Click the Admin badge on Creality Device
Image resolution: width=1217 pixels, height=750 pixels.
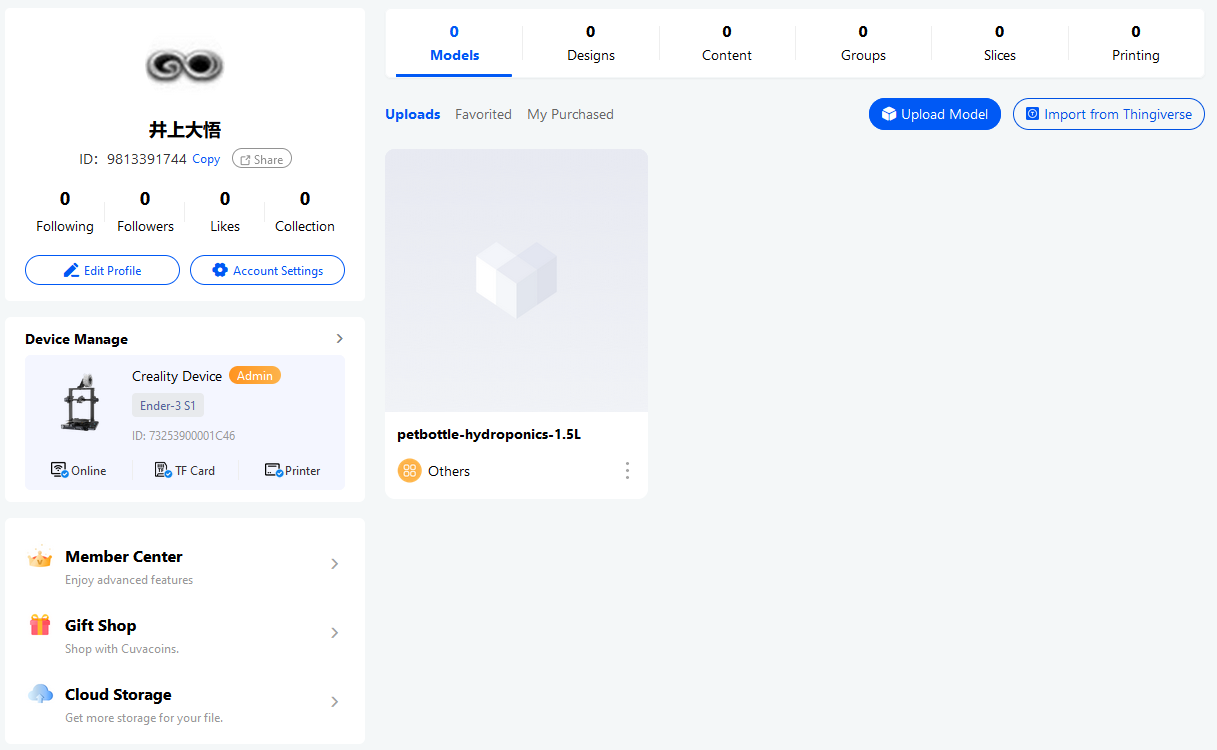coord(255,375)
